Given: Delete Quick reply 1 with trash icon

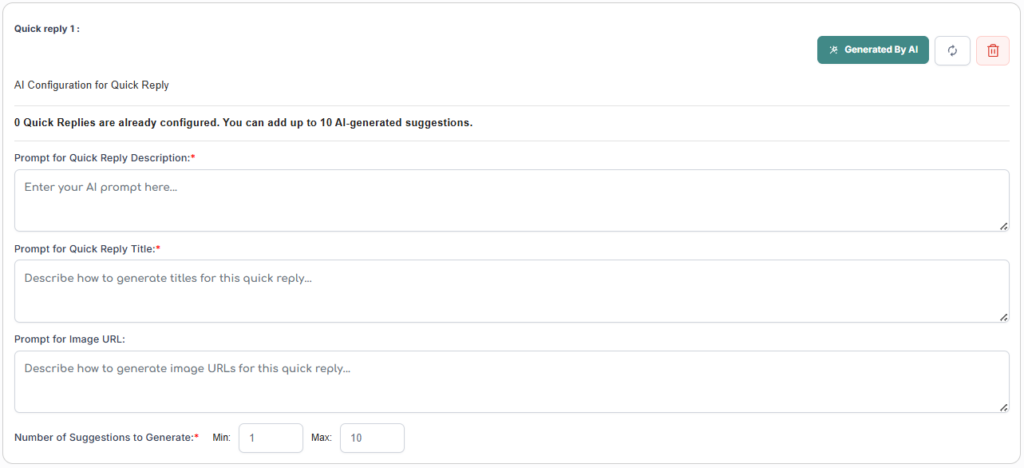Looking at the screenshot, I should click(992, 50).
